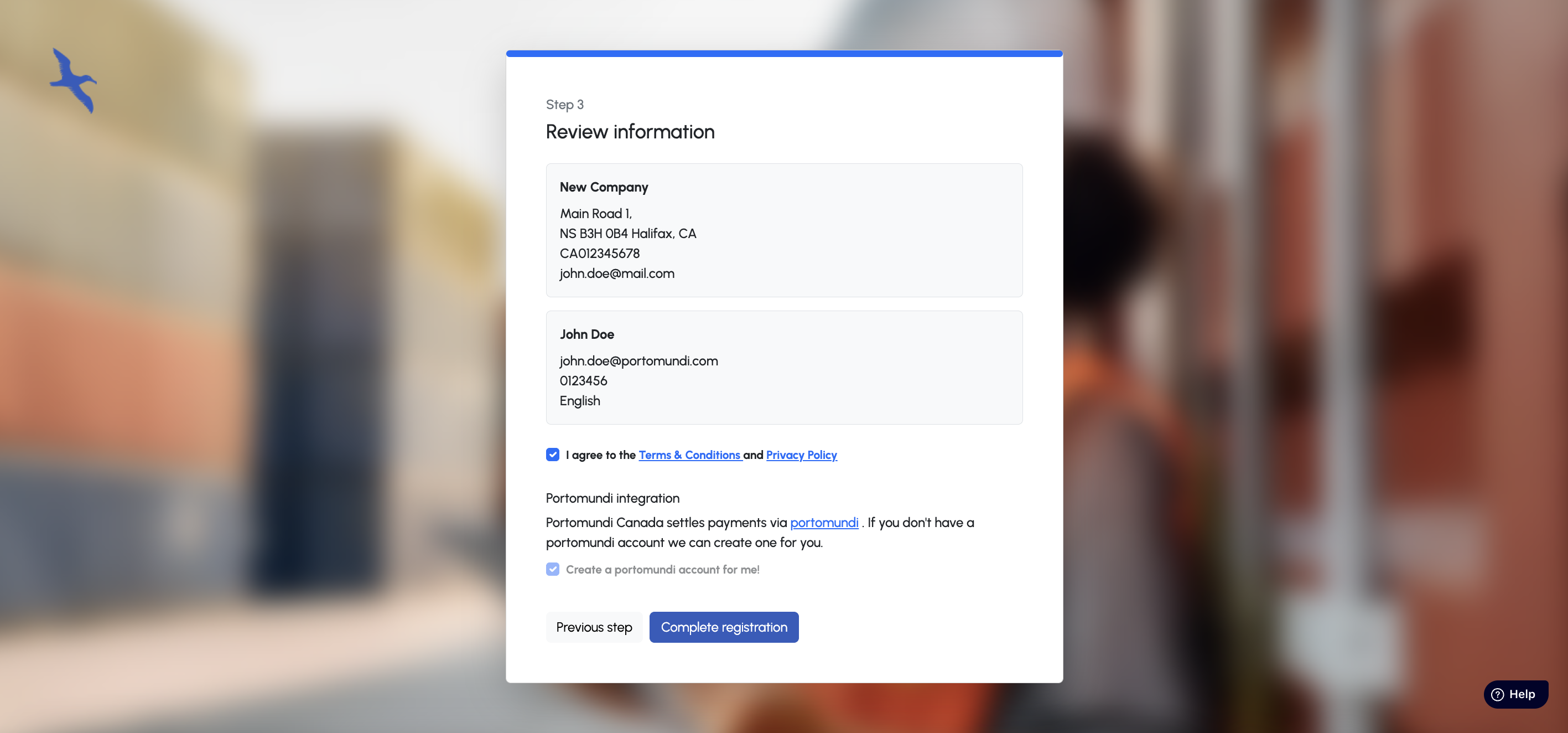Click the John Doe contact heading
This screenshot has width=1568, height=733.
tap(586, 334)
